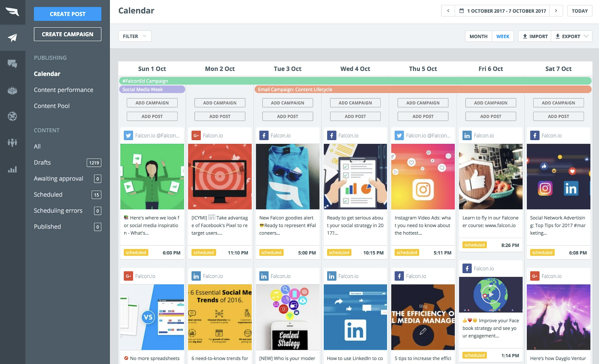
Task: Open the Calendar menu item
Action: pyautogui.click(x=47, y=74)
